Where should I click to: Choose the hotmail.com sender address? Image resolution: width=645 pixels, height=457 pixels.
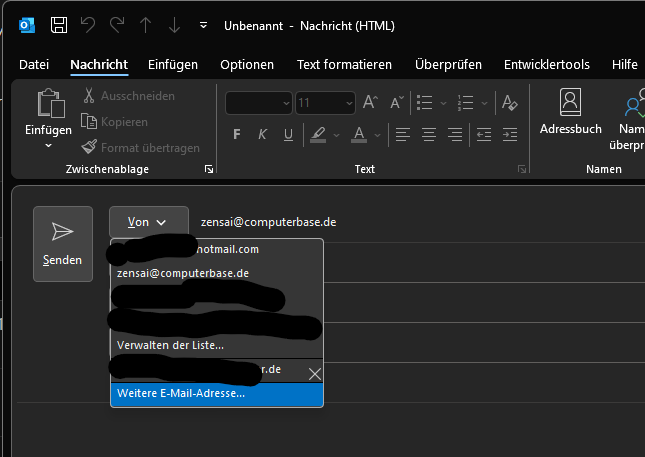pyautogui.click(x=217, y=249)
